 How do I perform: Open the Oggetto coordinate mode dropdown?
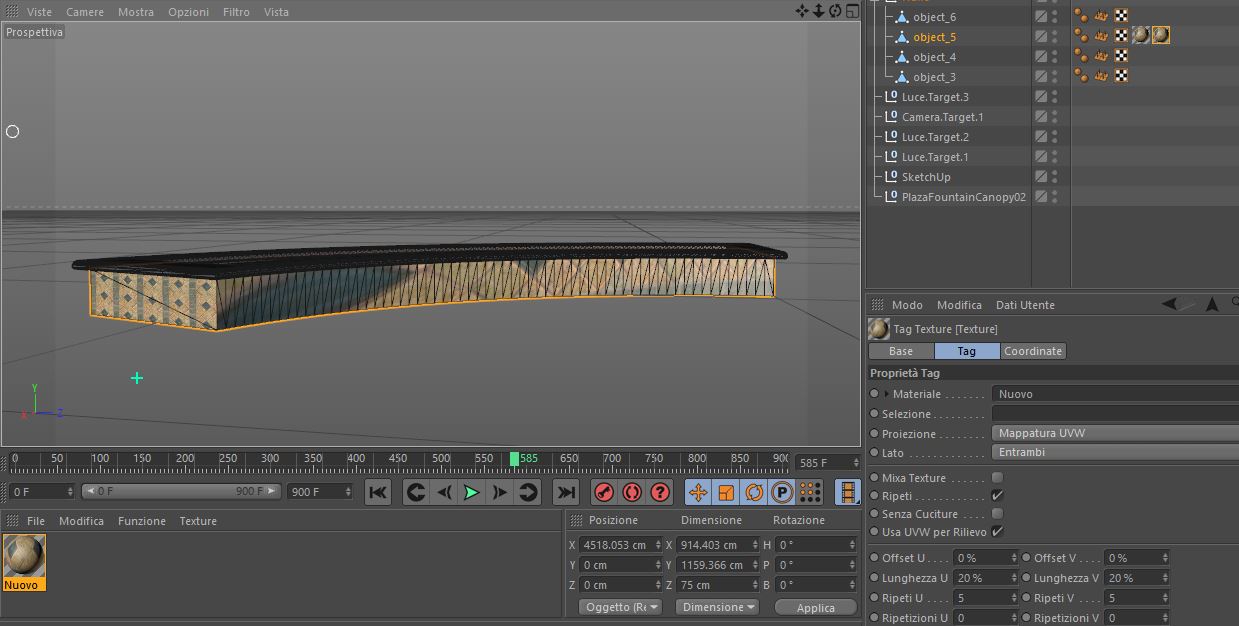621,607
